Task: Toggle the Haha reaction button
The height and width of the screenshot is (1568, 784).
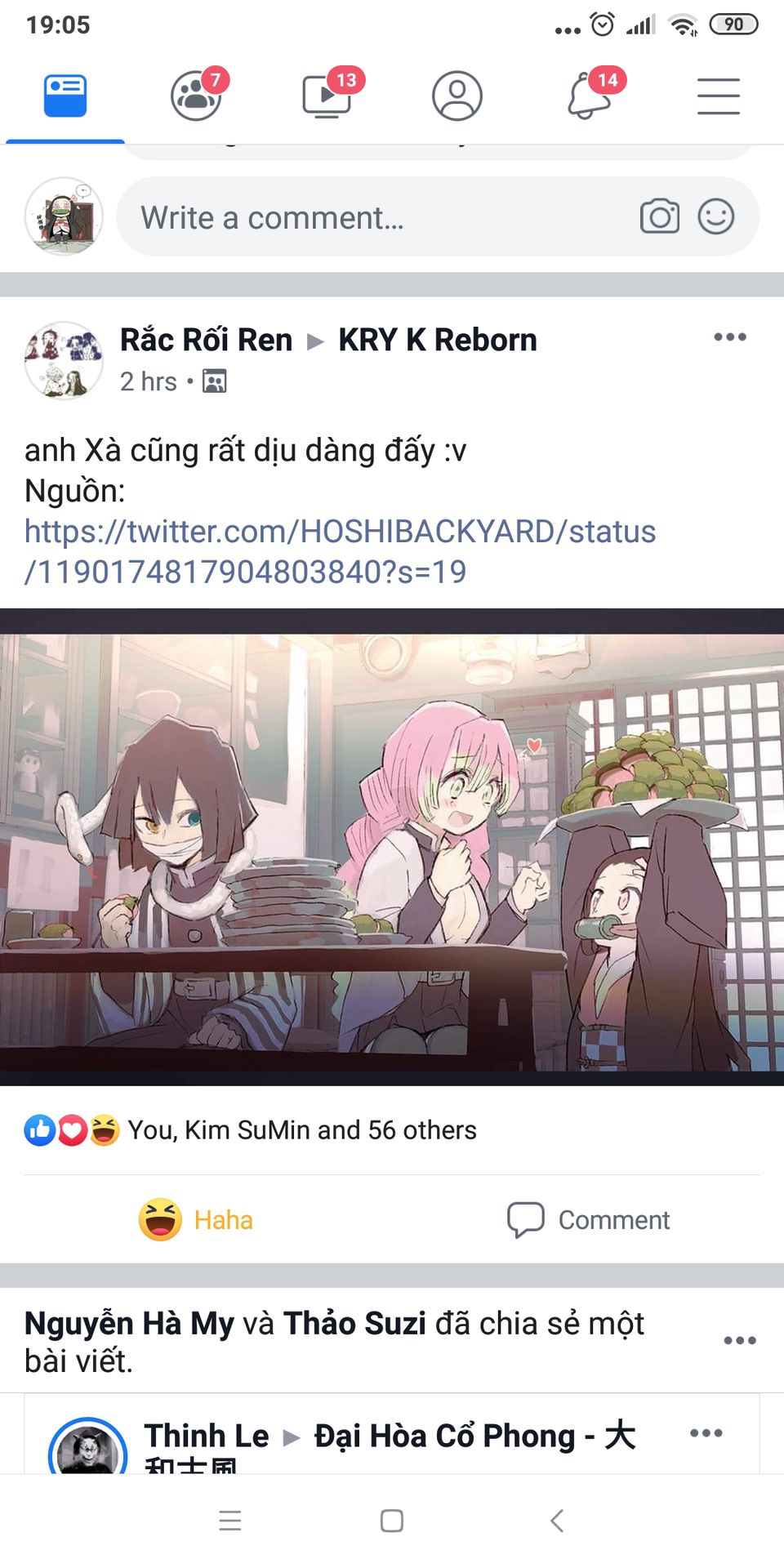Action: (x=196, y=1219)
